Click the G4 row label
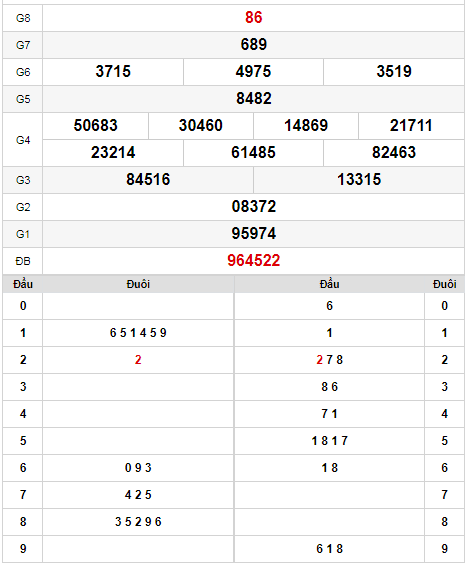The height and width of the screenshot is (564, 468). pos(23,140)
